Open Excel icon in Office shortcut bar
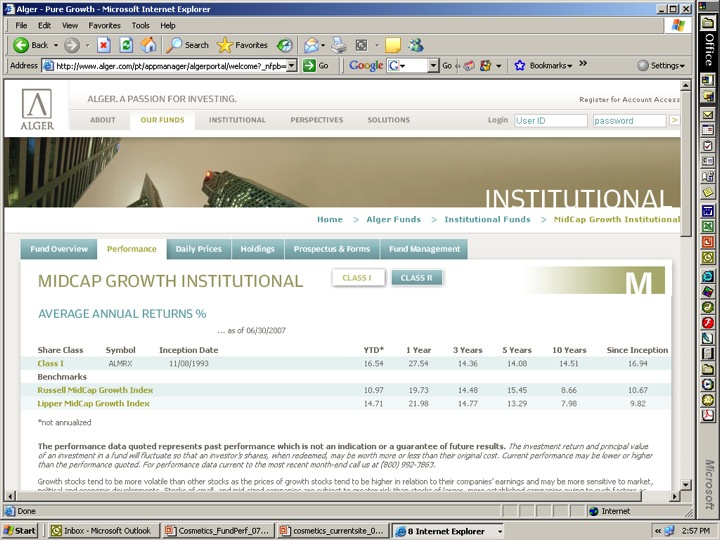Screen dimensions: 720x540 tap(708, 226)
